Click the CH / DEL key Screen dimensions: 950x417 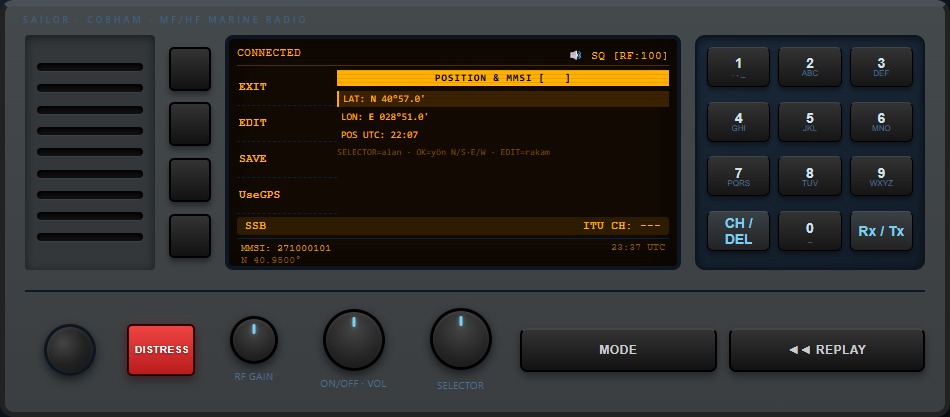click(739, 231)
